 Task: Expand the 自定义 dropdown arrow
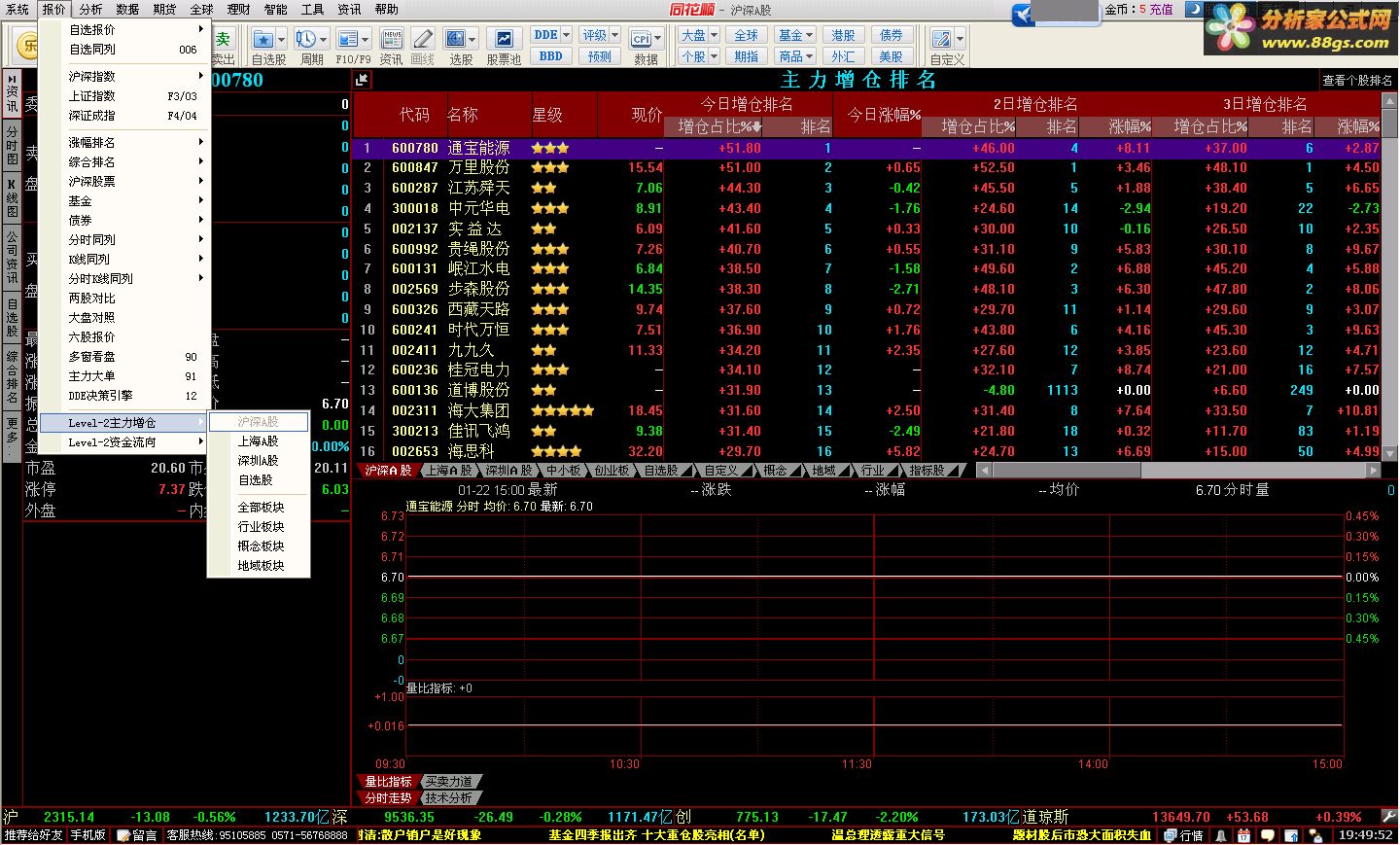click(960, 39)
